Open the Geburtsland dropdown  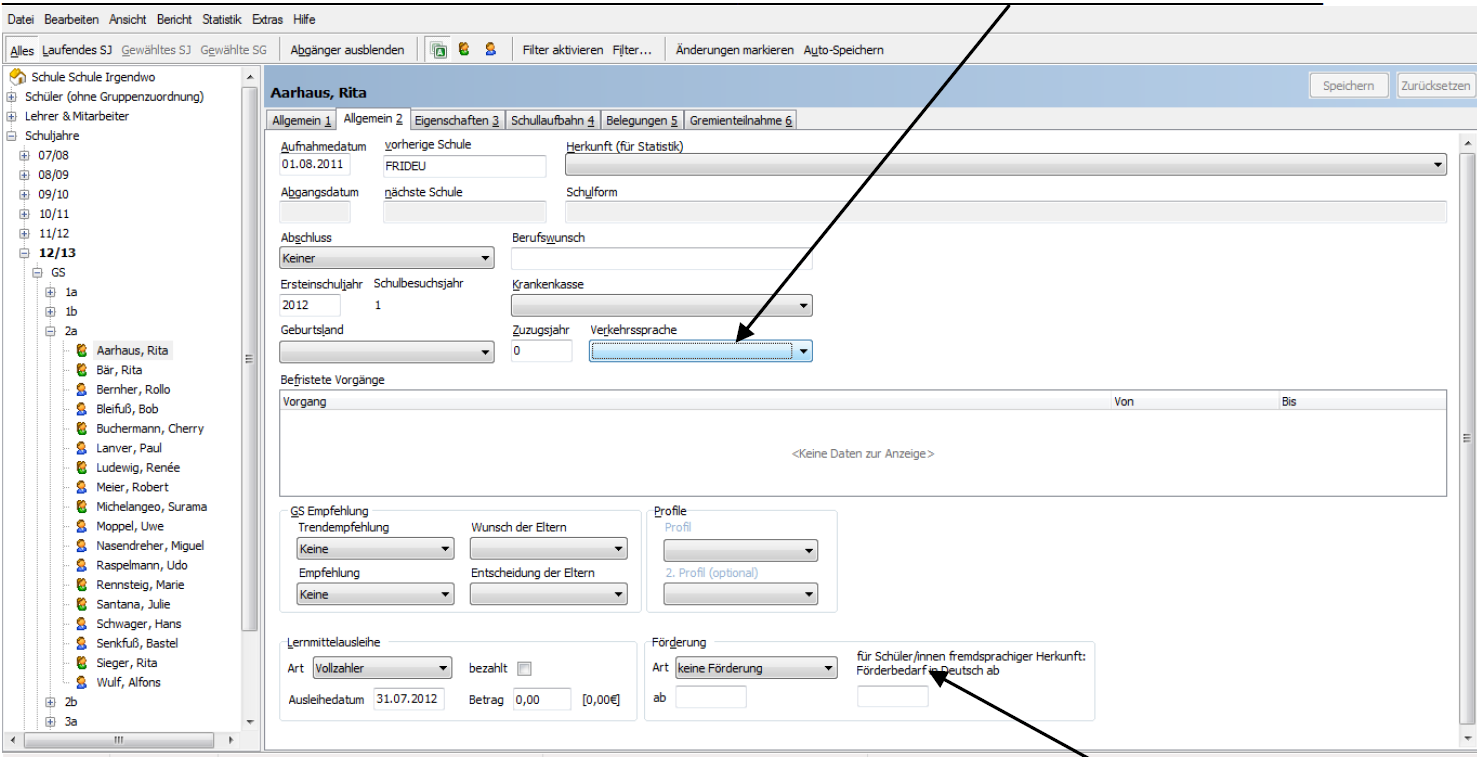coord(387,351)
